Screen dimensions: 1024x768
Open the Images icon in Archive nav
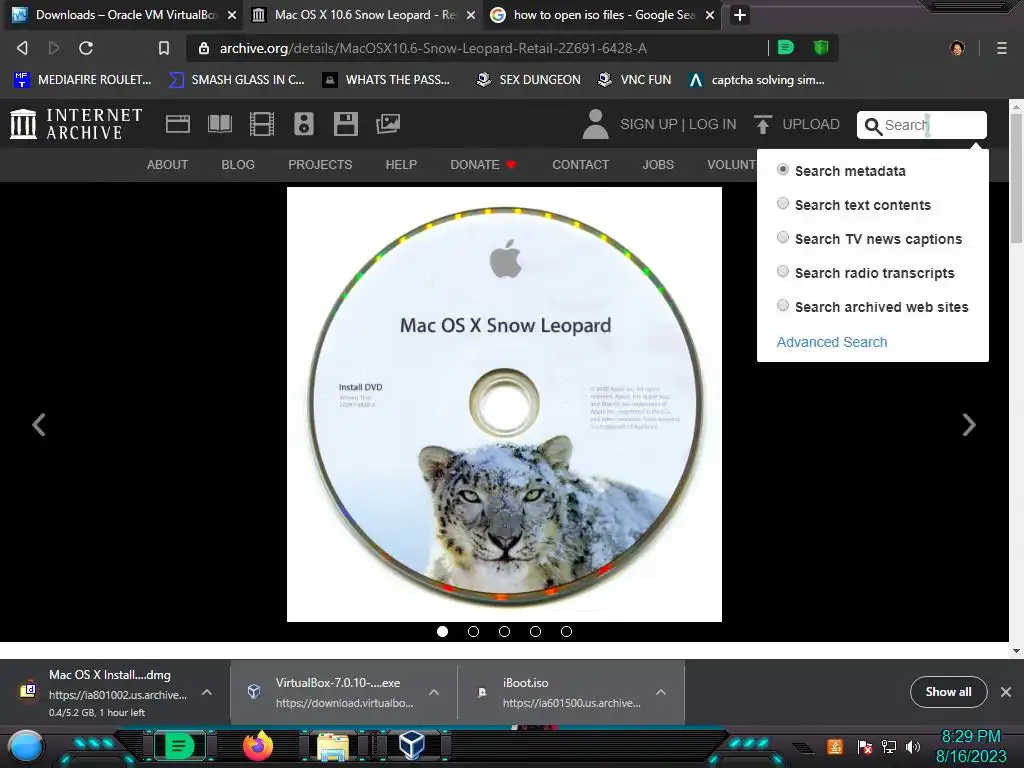pyautogui.click(x=388, y=124)
